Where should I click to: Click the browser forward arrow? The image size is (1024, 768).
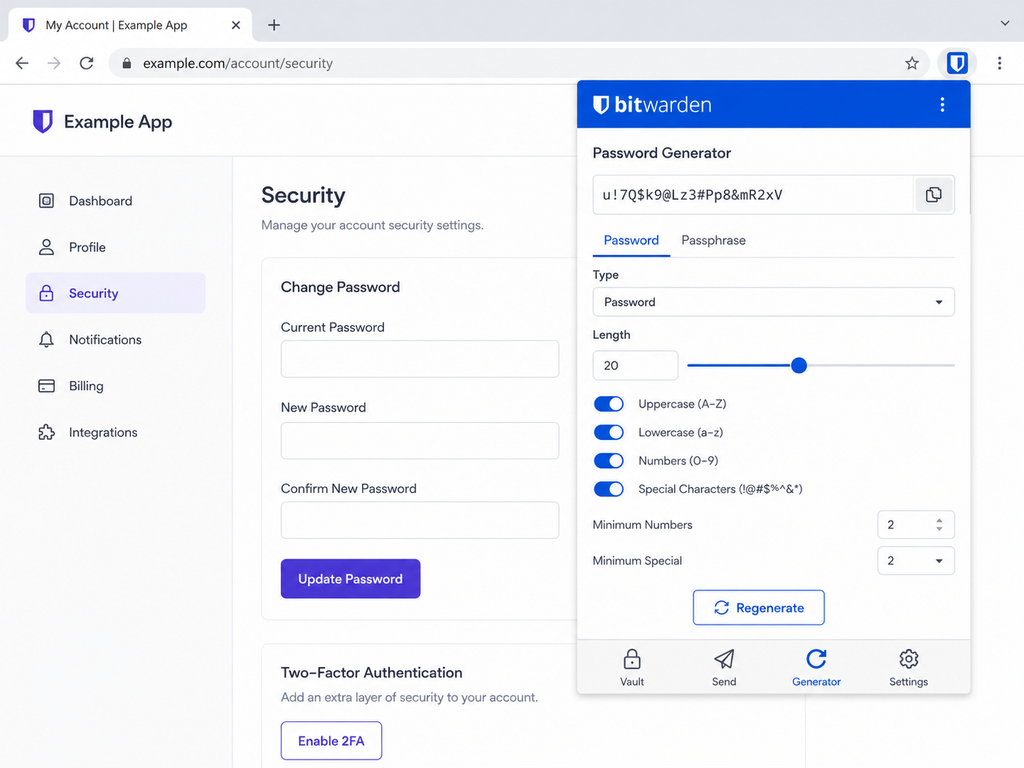[54, 63]
